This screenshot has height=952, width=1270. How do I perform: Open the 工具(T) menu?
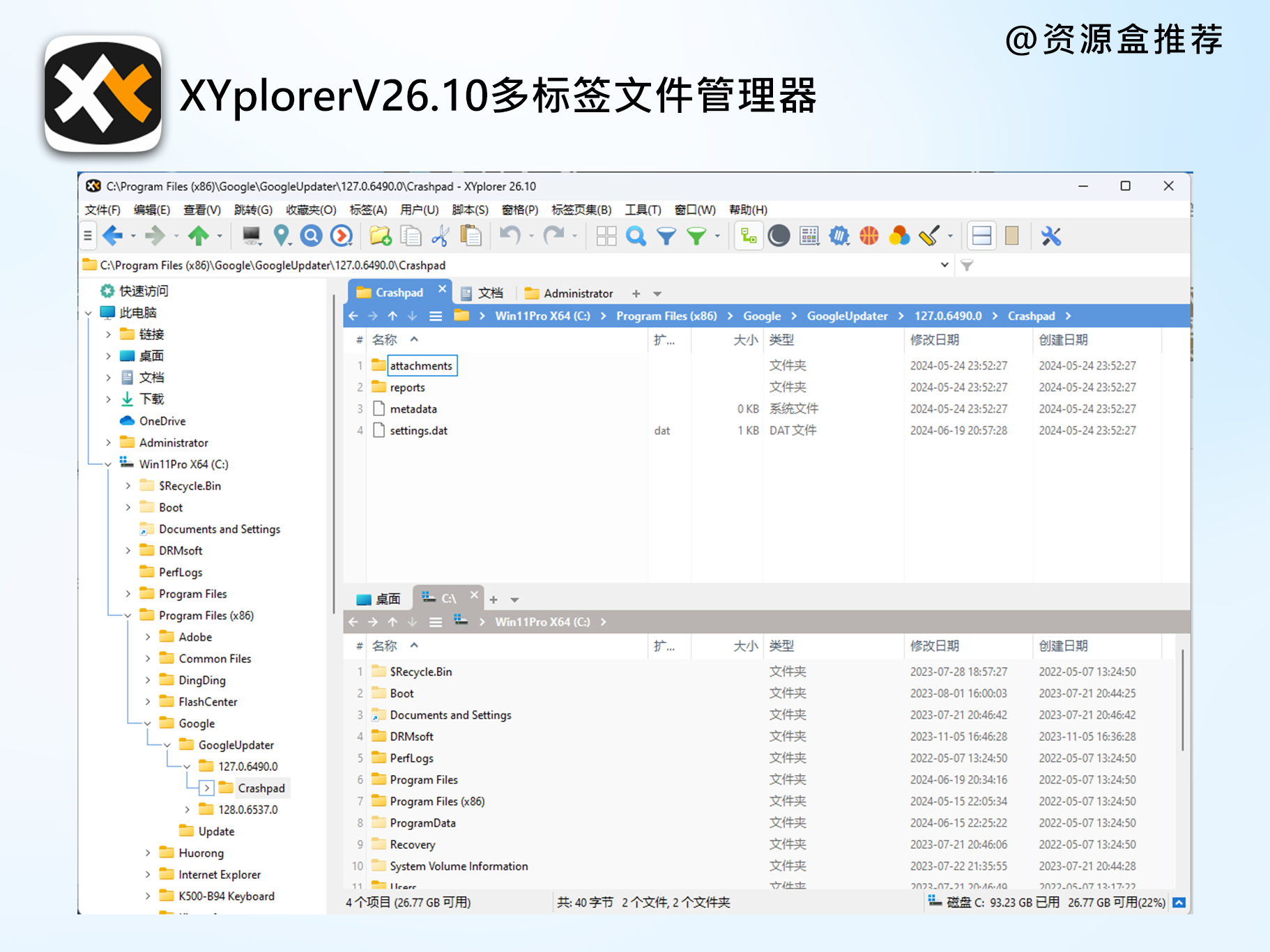[x=643, y=210]
